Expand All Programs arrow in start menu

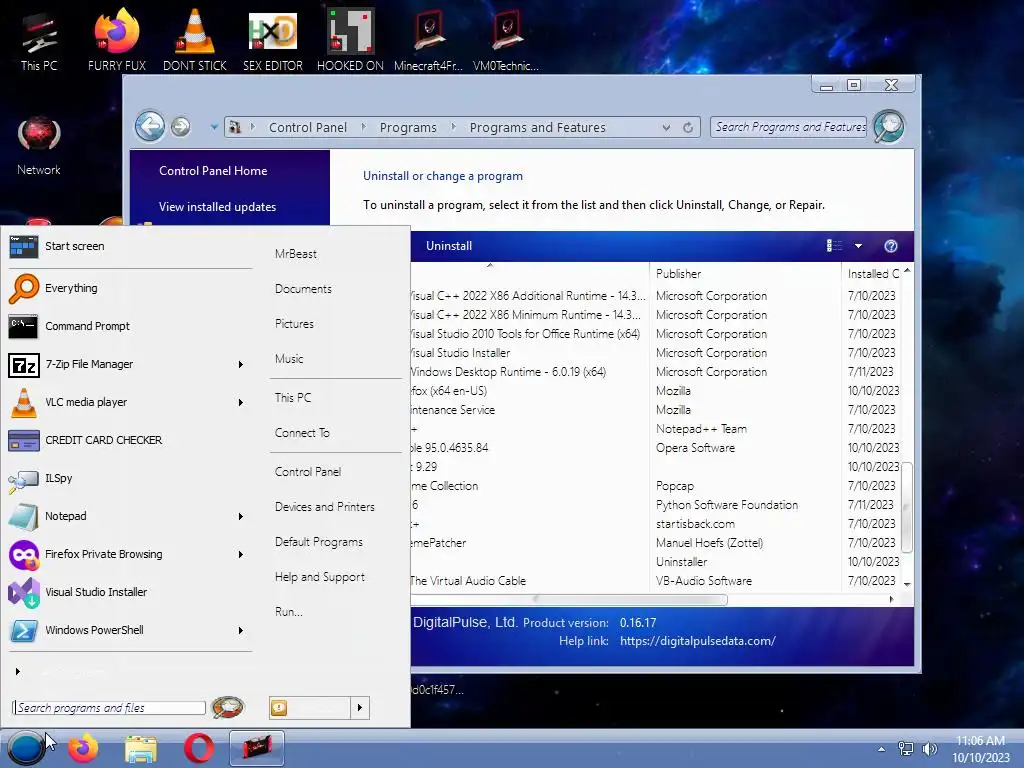pyautogui.click(x=18, y=671)
